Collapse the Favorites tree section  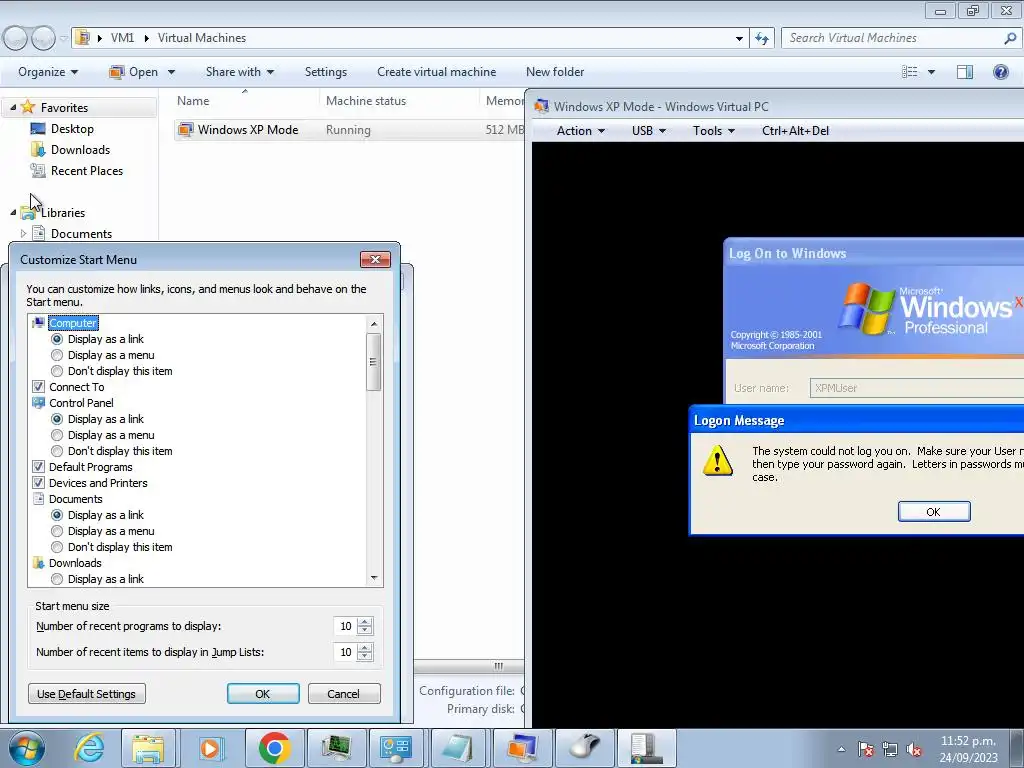[13, 108]
